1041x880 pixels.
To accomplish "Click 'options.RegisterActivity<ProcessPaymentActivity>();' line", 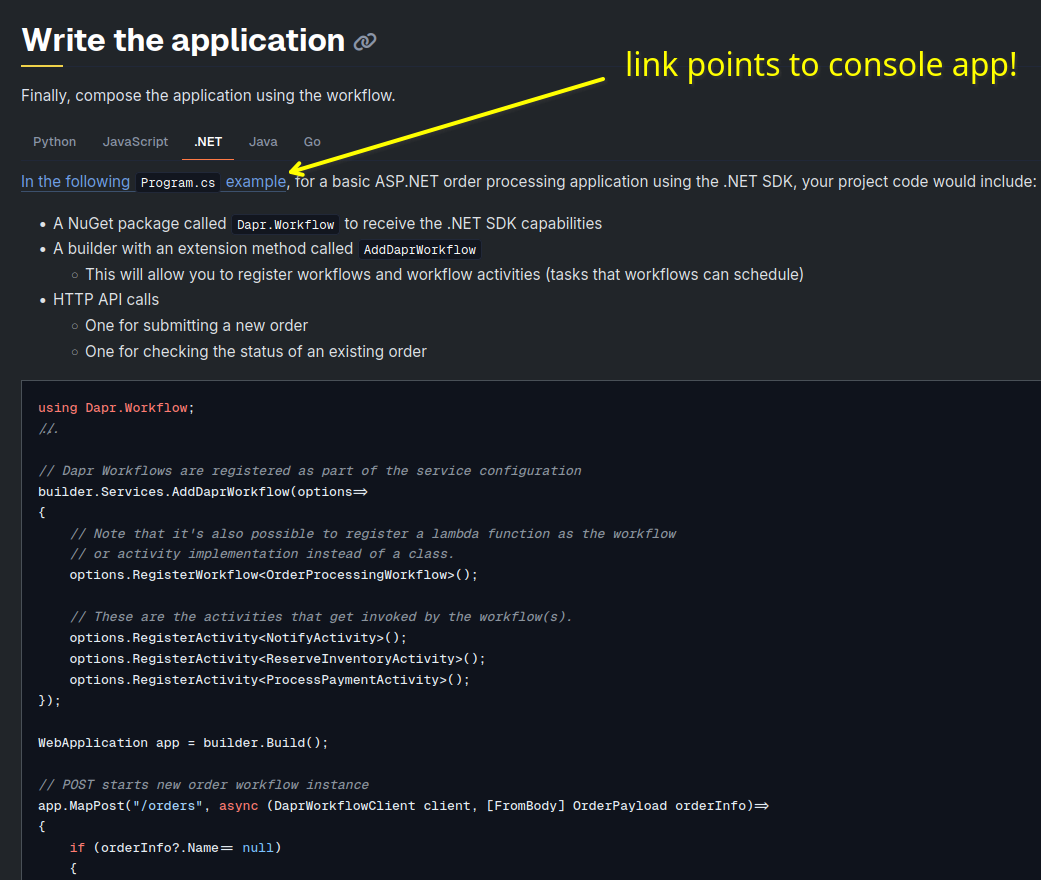I will [270, 679].
